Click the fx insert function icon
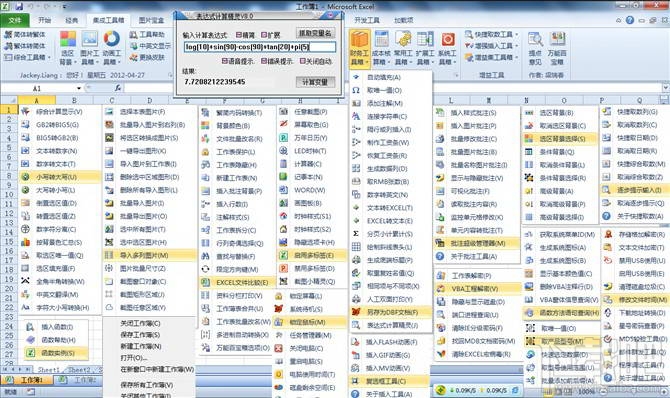The image size is (670, 398). pos(118,88)
